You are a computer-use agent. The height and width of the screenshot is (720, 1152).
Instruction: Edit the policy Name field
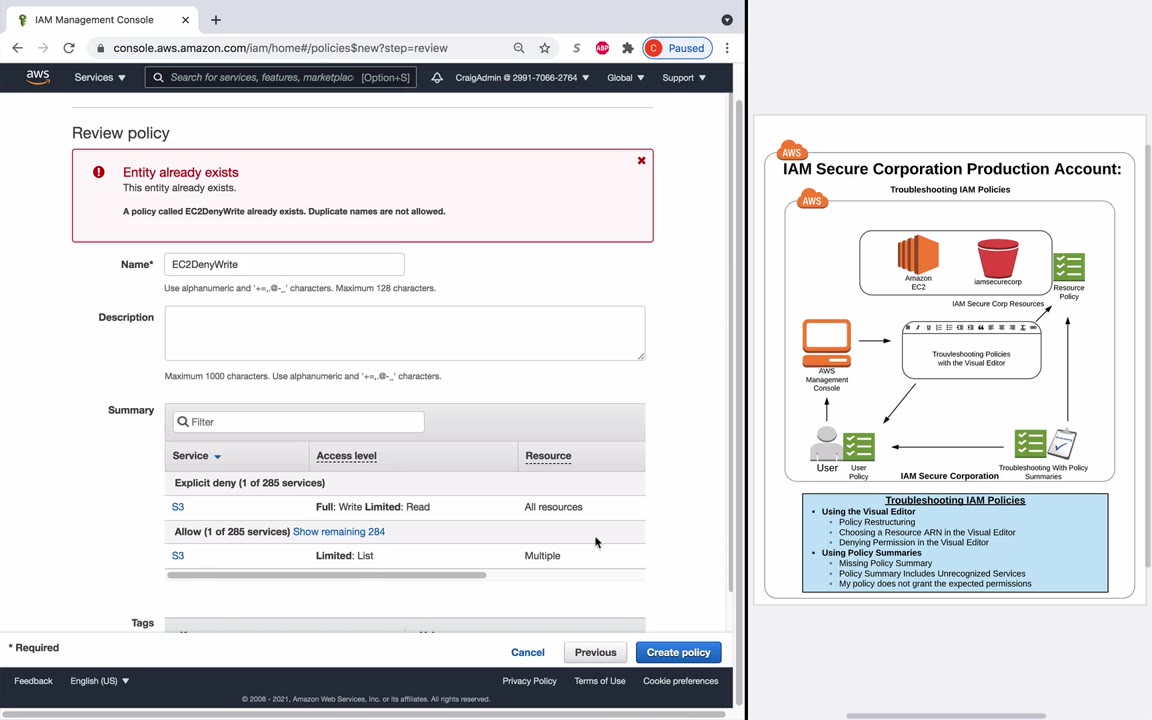point(284,264)
